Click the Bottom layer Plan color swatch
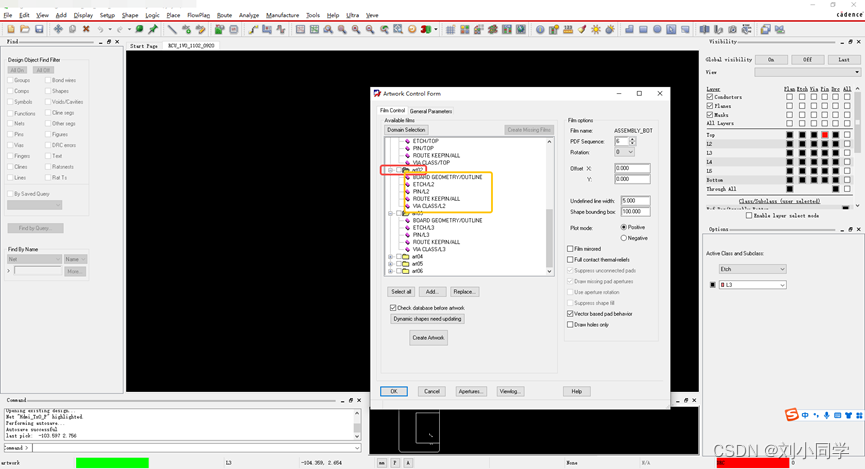The image size is (865, 469). 789,180
